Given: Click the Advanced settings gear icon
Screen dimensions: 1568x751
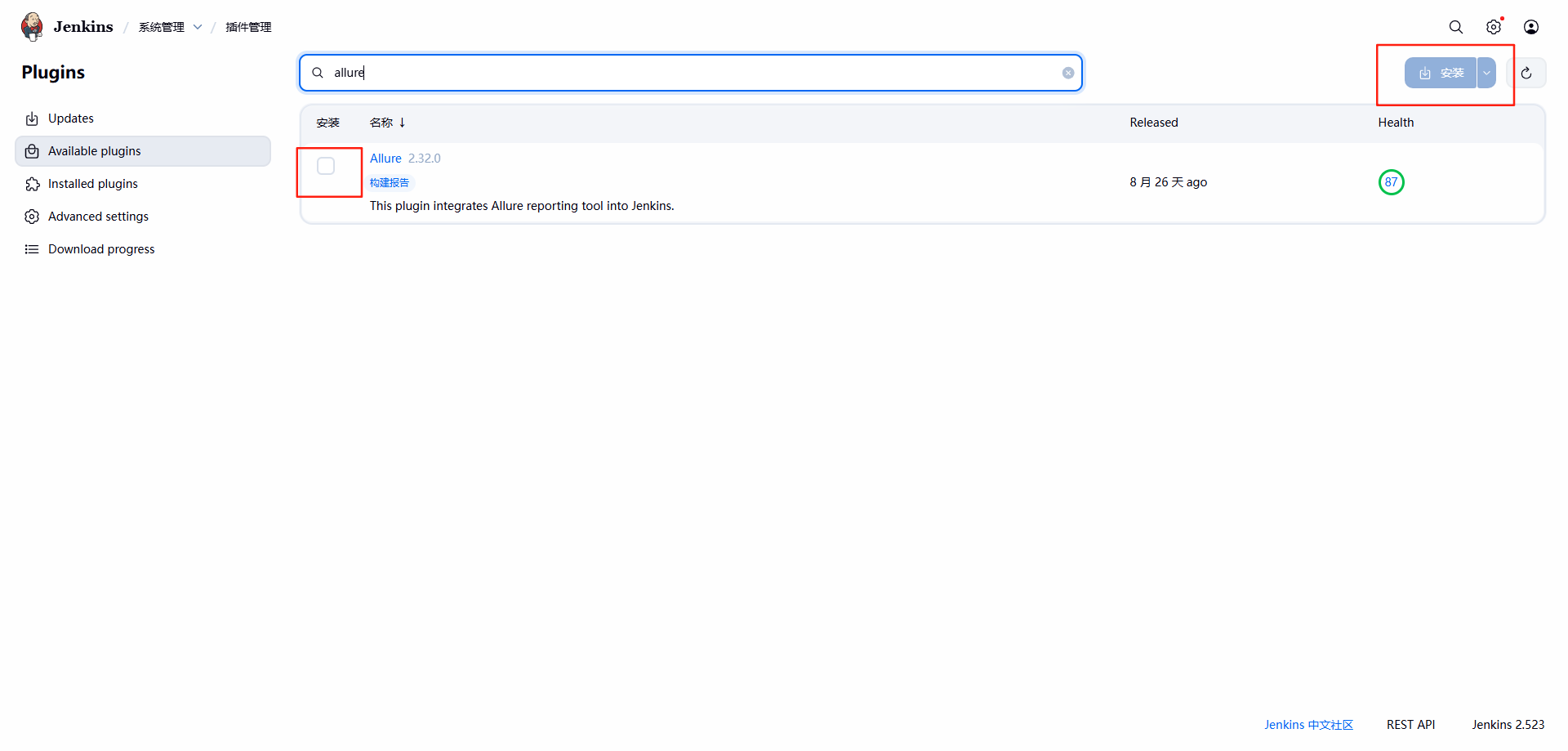Looking at the screenshot, I should [x=32, y=217].
